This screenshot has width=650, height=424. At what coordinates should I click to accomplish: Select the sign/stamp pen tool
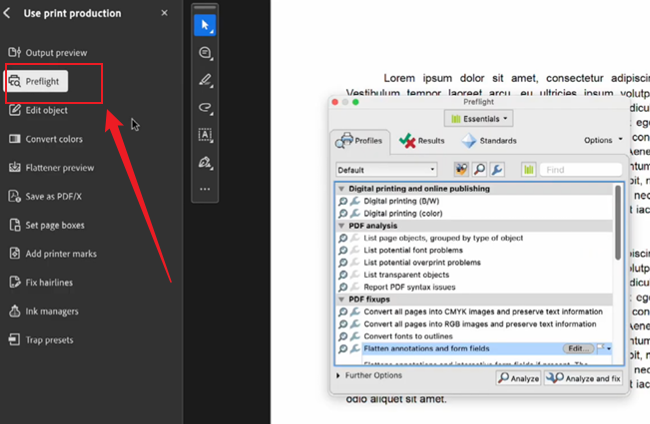(205, 162)
